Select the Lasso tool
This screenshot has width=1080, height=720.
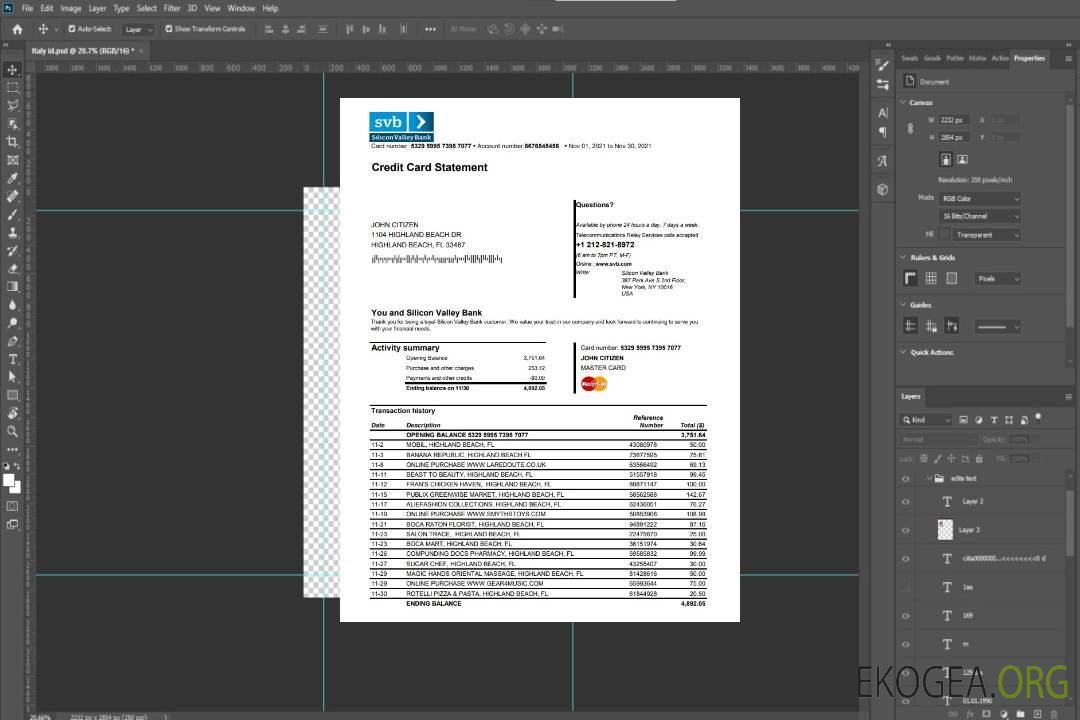12,105
